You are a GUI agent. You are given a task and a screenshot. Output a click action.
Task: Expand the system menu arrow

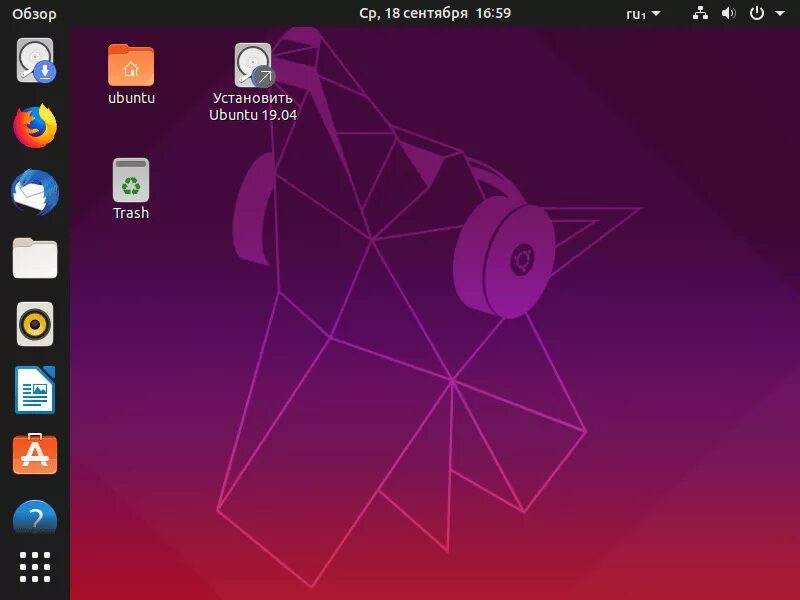[780, 13]
